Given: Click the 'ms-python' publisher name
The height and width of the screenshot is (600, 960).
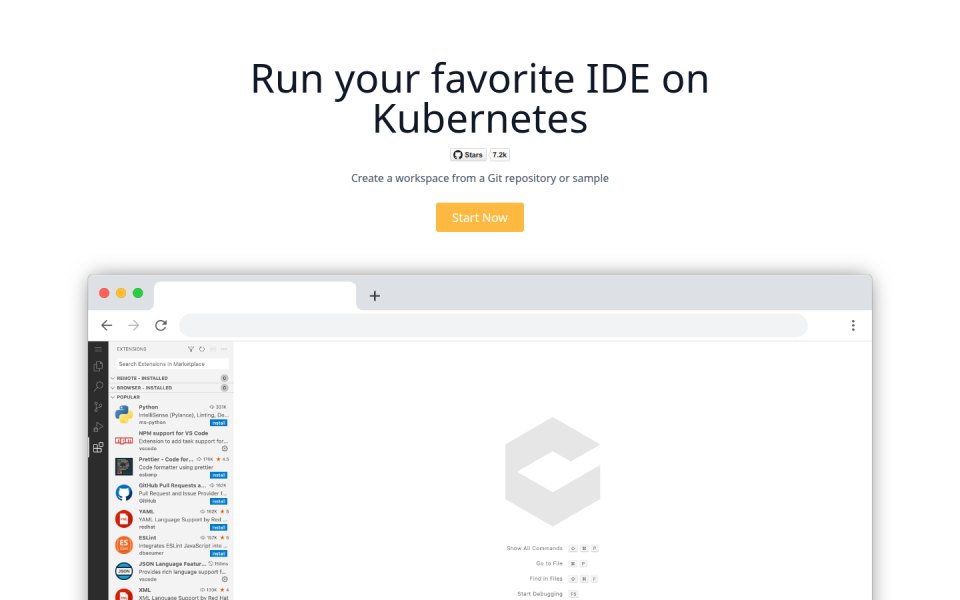Looking at the screenshot, I should pos(152,422).
